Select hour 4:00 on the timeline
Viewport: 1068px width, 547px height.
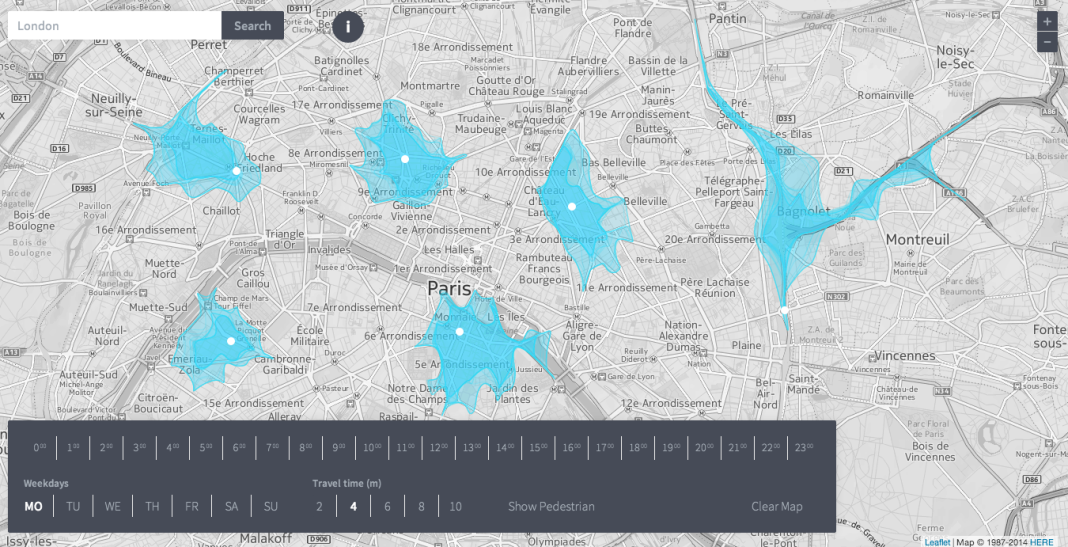tap(173, 448)
